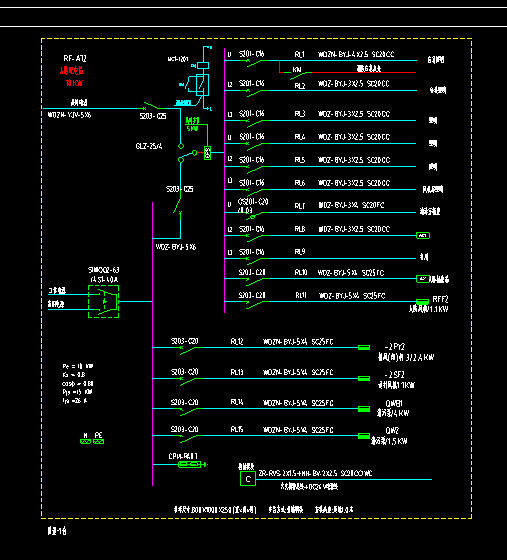The width and height of the screenshot is (507, 560).
Task: Select the green outlined box ending RL8 line
Action: [423, 235]
